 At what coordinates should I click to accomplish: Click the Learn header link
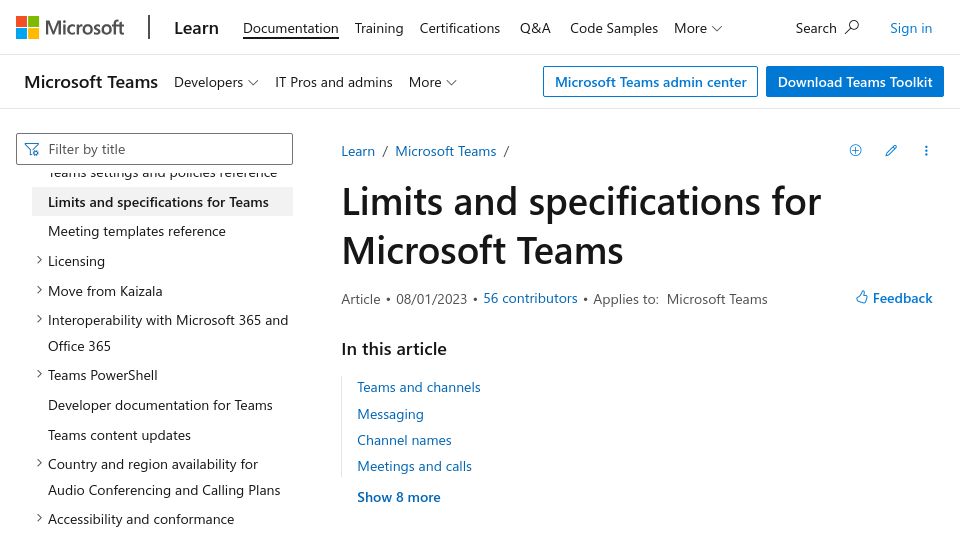(196, 28)
